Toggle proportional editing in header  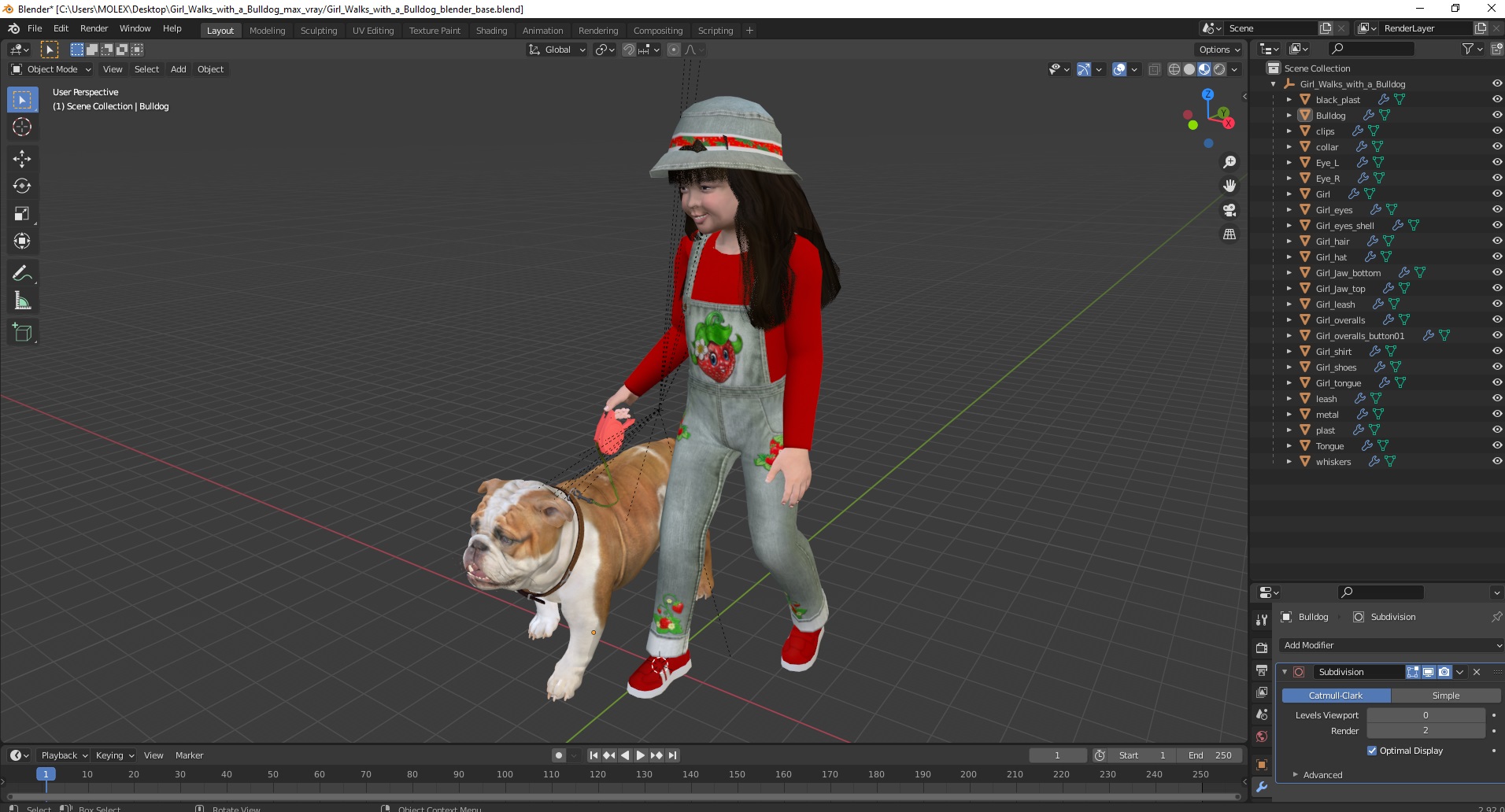[x=674, y=50]
